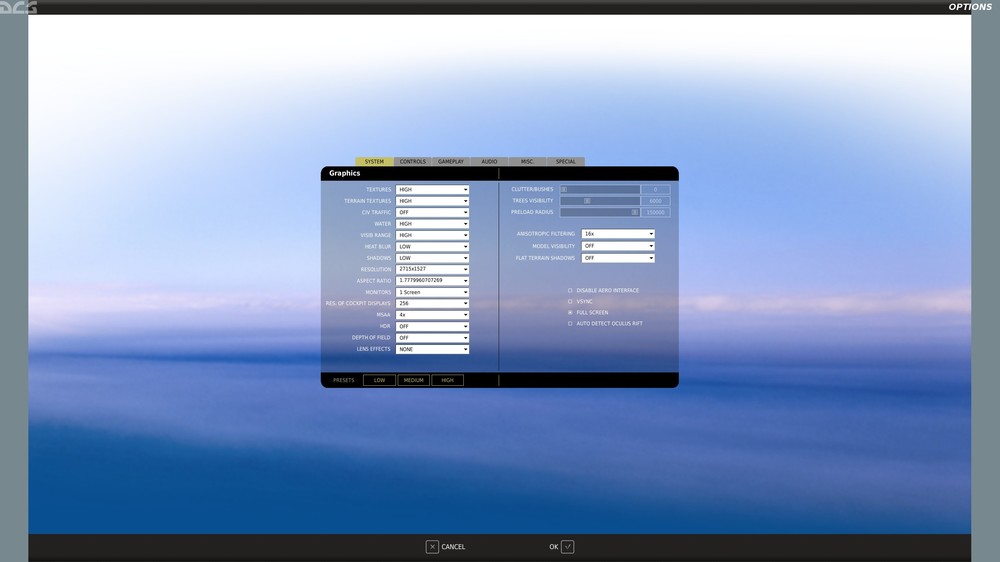Open the Visib Range dropdown
Viewport: 1000px width, 562px height.
432,235
